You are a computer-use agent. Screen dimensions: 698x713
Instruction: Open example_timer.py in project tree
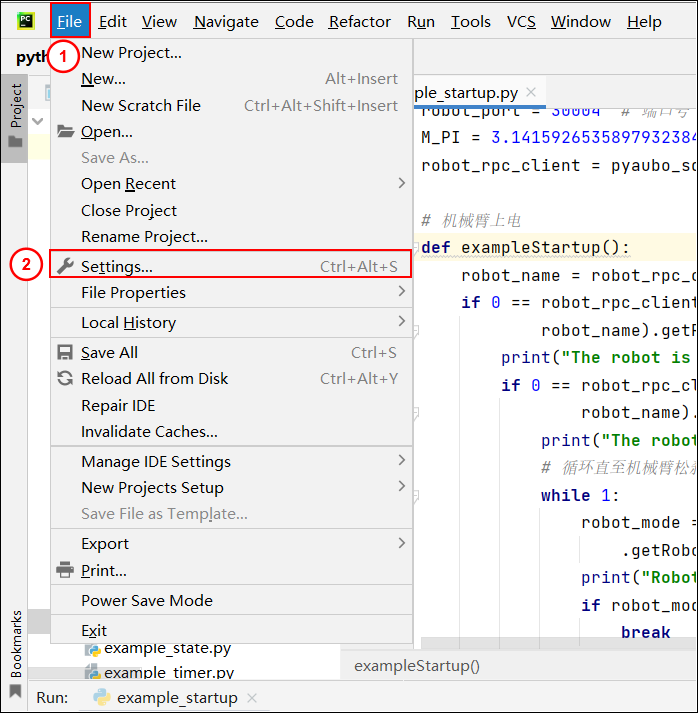169,673
